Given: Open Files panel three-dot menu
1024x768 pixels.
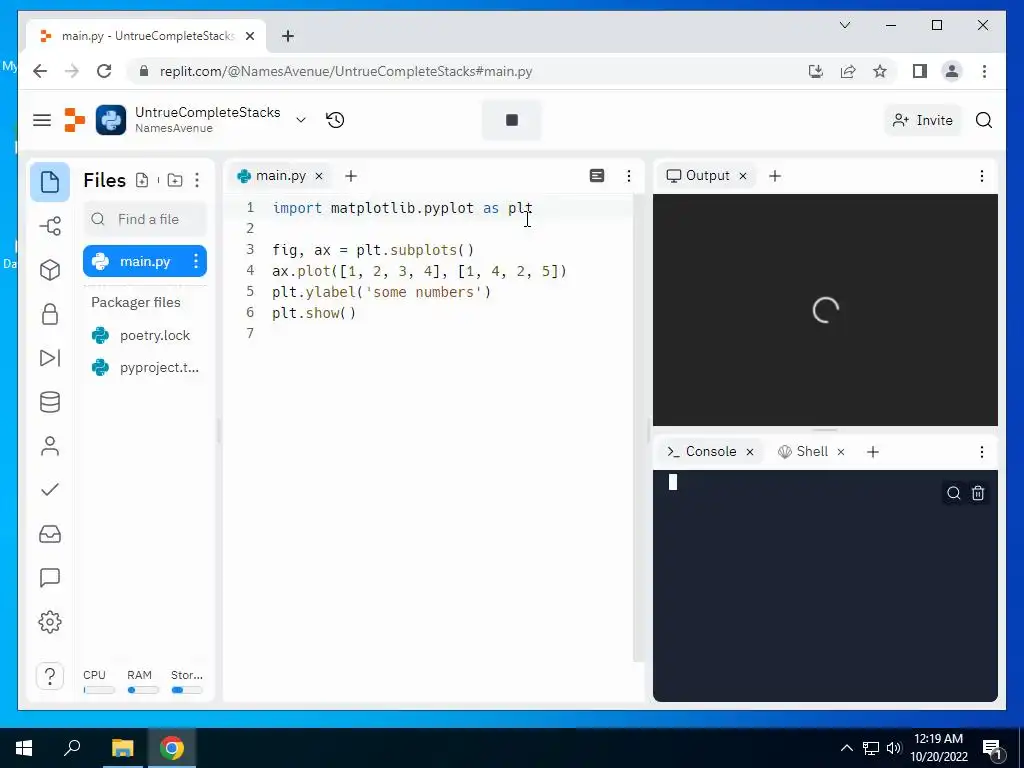Looking at the screenshot, I should pos(197,180).
